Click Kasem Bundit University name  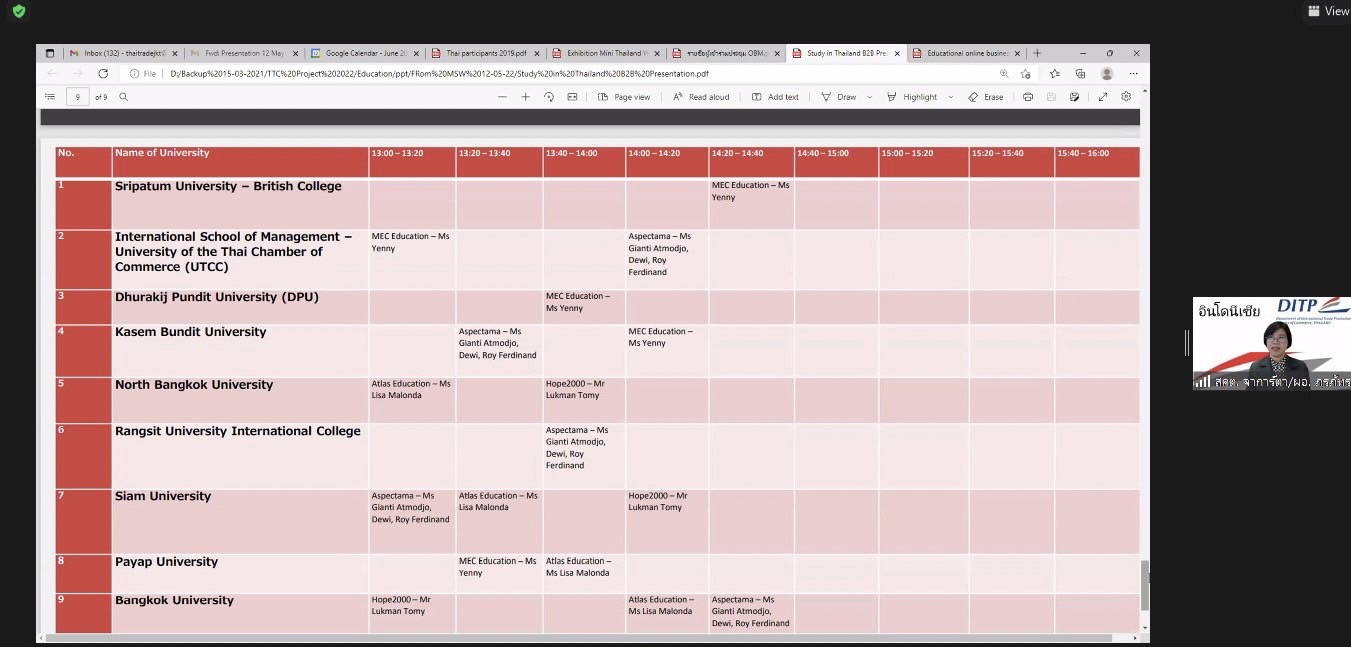click(x=191, y=332)
